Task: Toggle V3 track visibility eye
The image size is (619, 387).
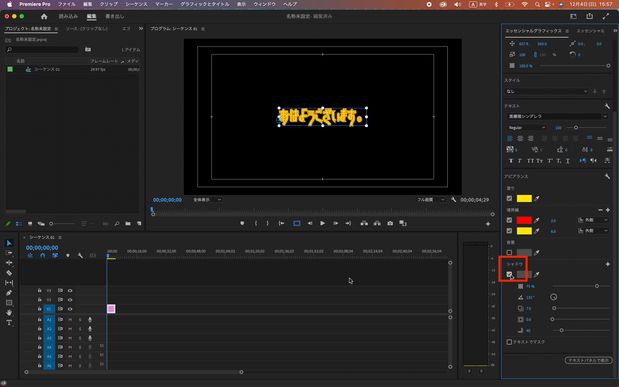Action: (70, 291)
